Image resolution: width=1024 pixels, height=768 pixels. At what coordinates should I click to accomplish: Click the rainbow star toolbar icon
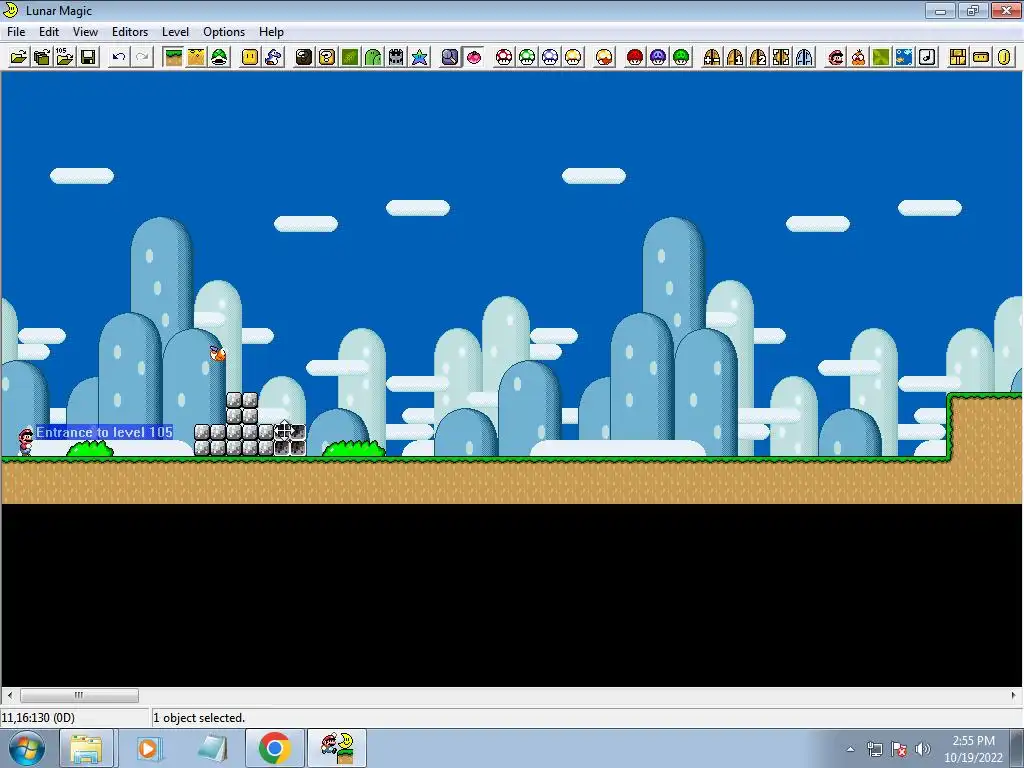419,57
